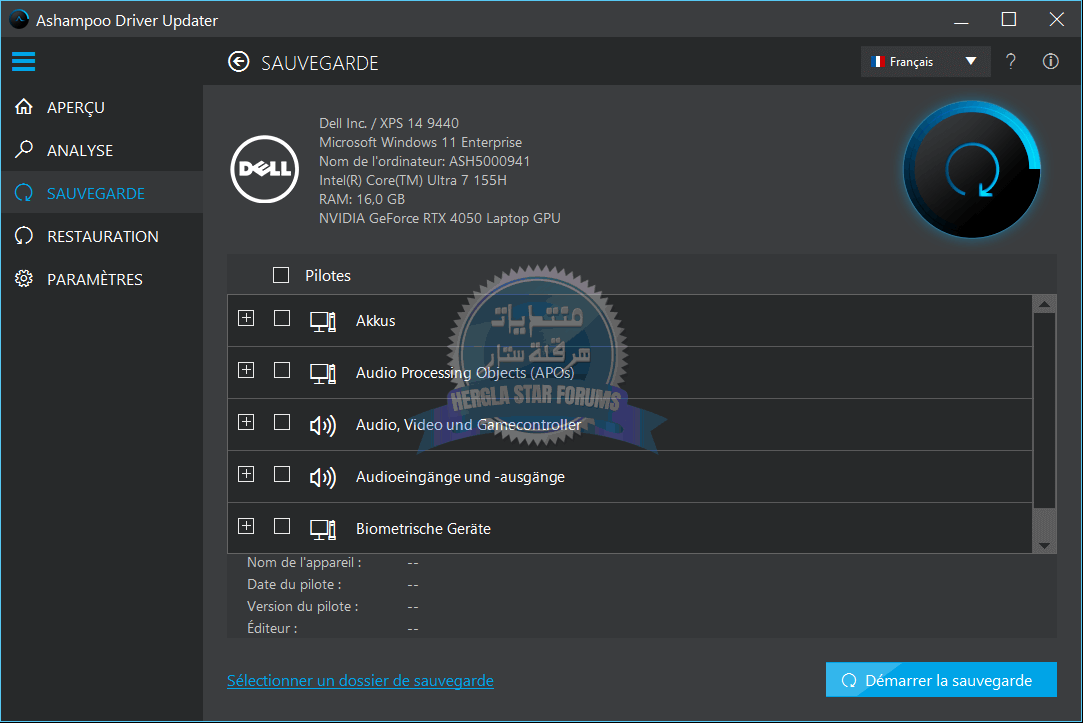Click the device icon next to Akkus
This screenshot has width=1083, height=723.
(322, 321)
